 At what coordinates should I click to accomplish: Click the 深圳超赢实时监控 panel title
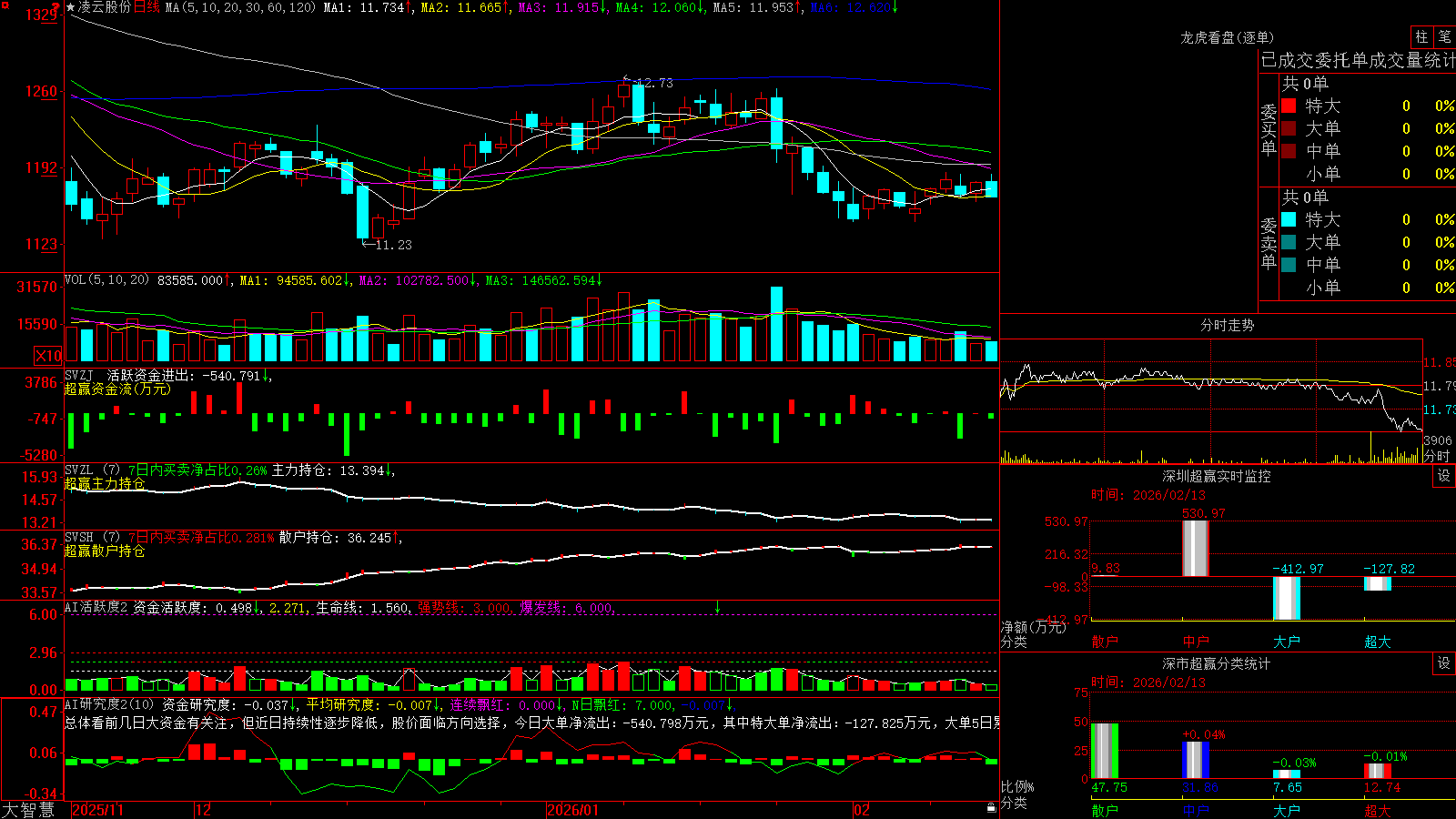(x=1216, y=476)
